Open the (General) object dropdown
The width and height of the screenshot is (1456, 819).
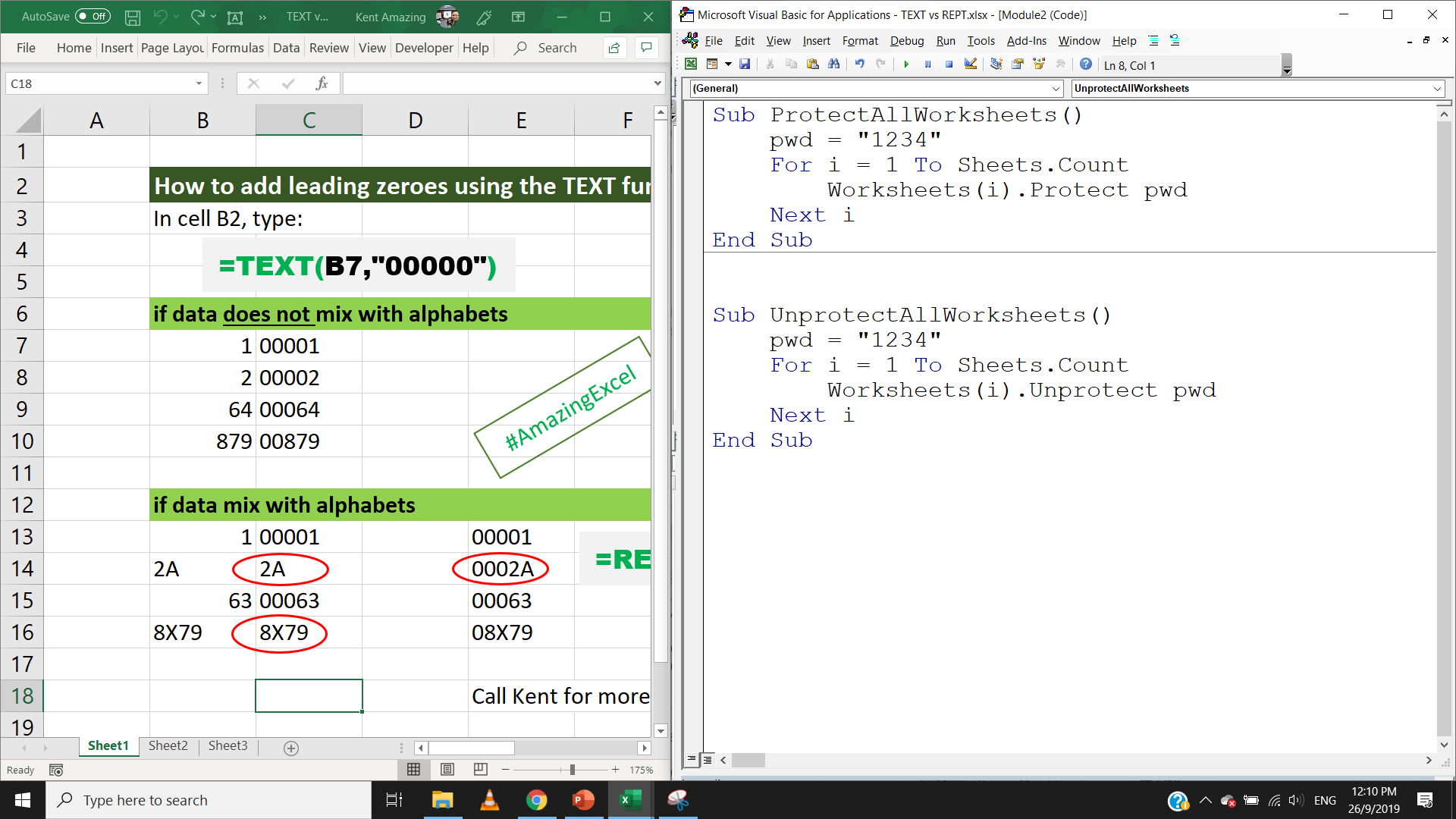tap(1056, 89)
